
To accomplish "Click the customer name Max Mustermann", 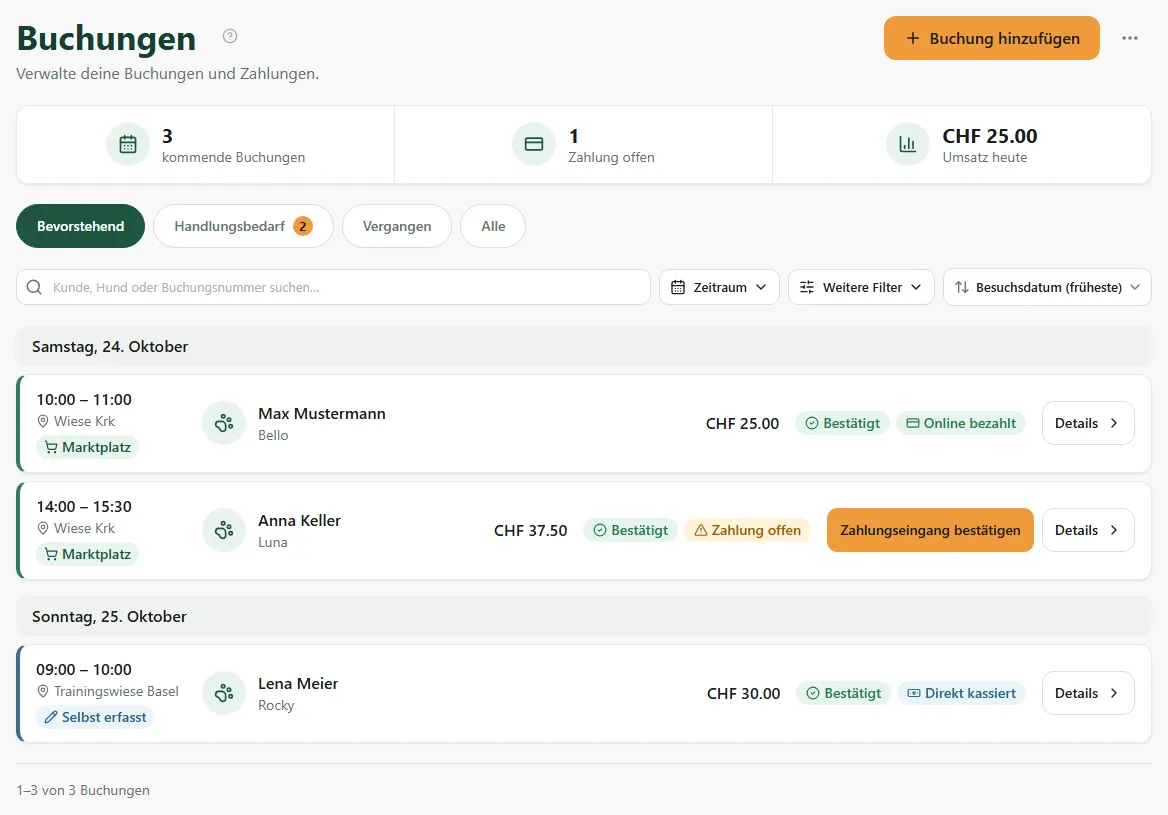I will (322, 413).
